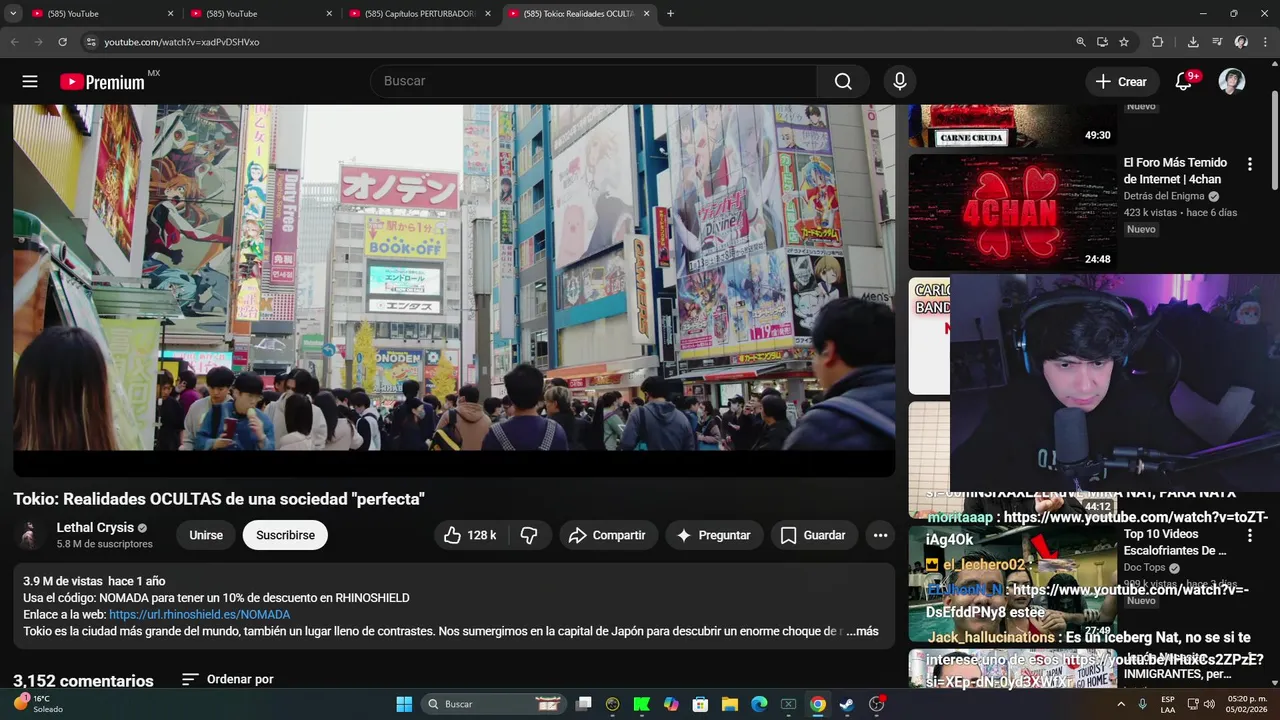Open Windows Start menu
The height and width of the screenshot is (720, 1280).
(404, 704)
